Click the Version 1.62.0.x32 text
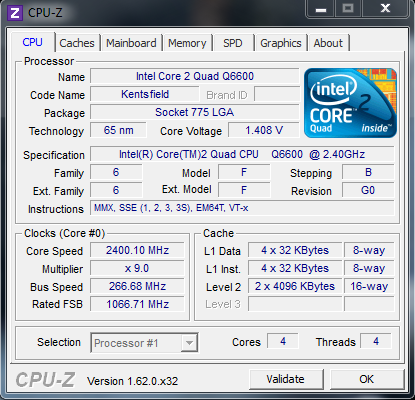Image resolution: width=415 pixels, height=400 pixels. (133, 381)
